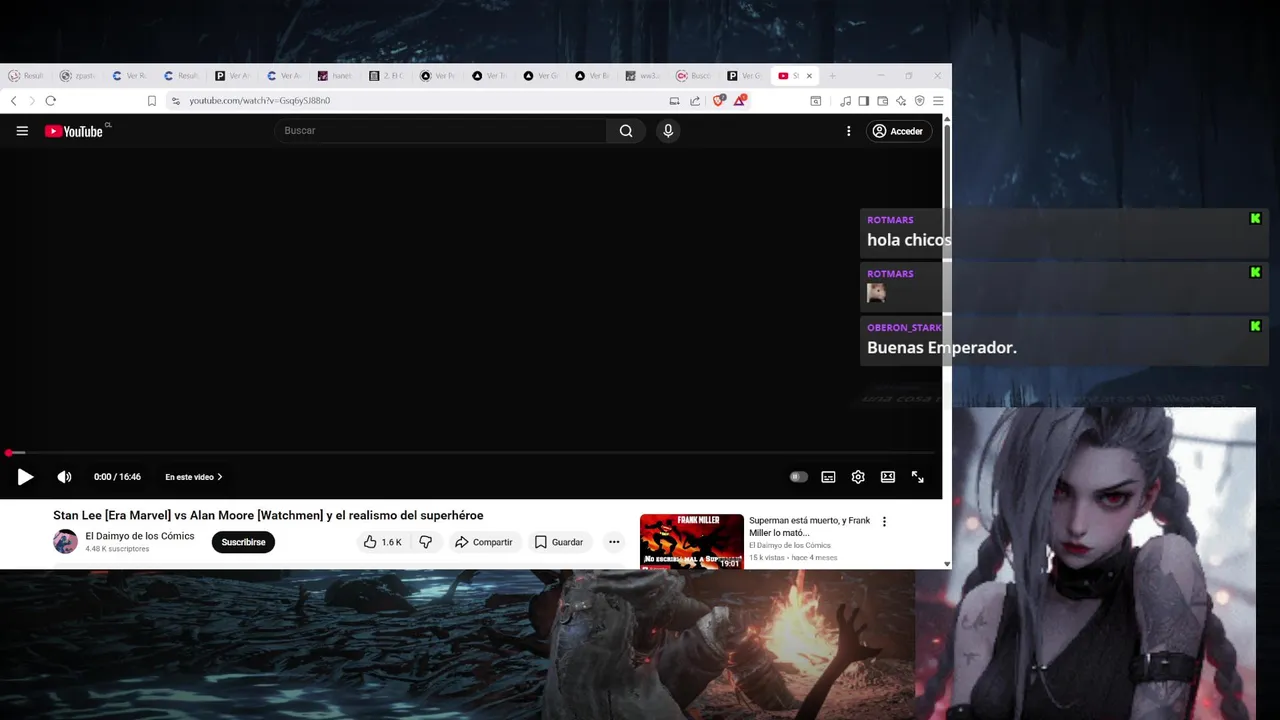
Task: Open the channel avatar beside the video title
Action: point(65,542)
